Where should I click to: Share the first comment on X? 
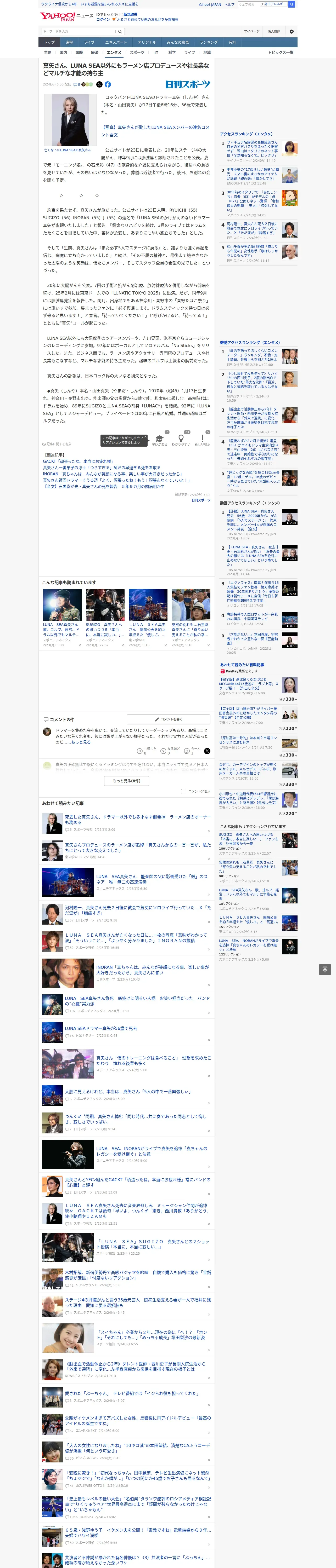(207, 751)
